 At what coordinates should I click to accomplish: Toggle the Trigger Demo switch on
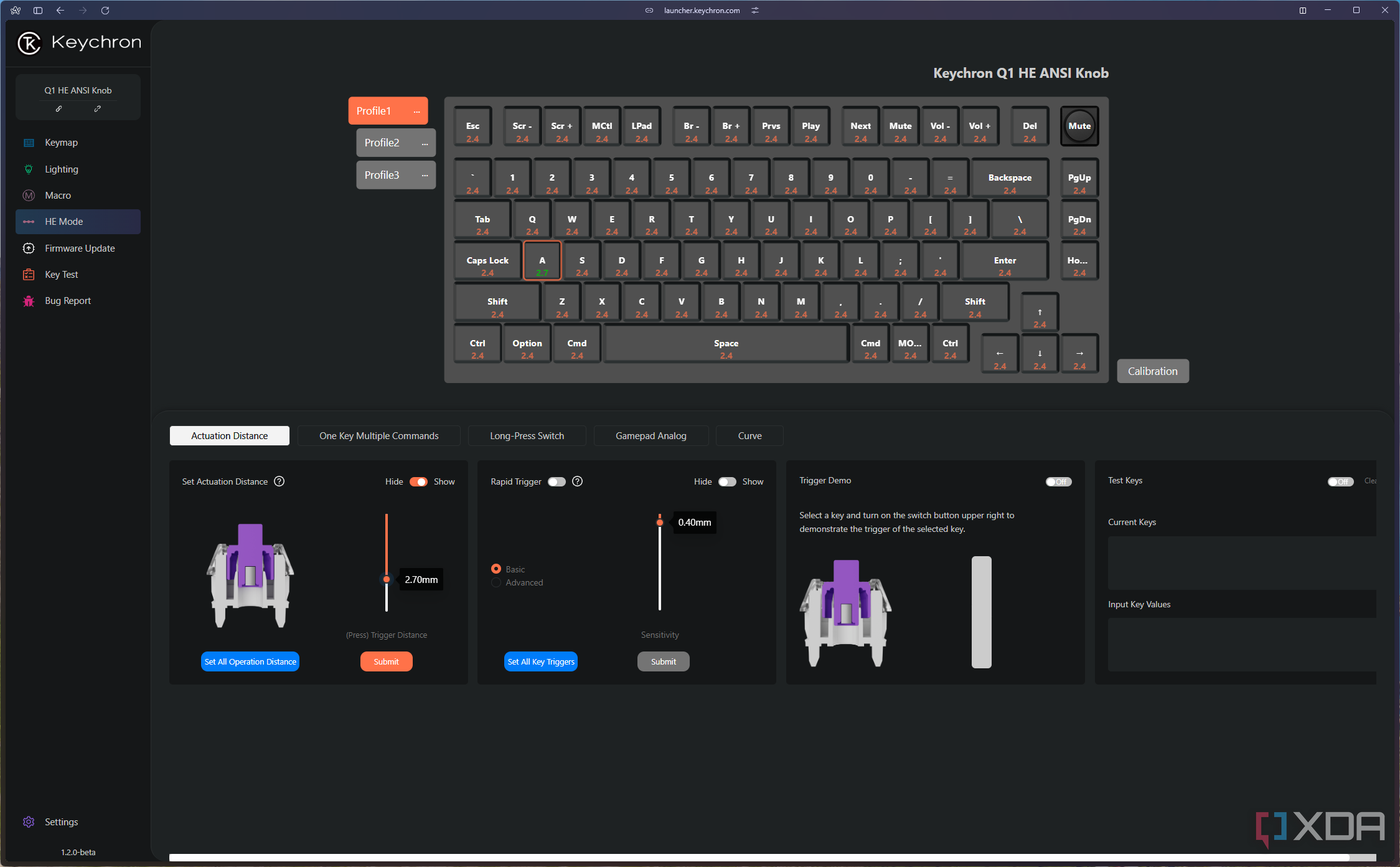tap(1058, 480)
